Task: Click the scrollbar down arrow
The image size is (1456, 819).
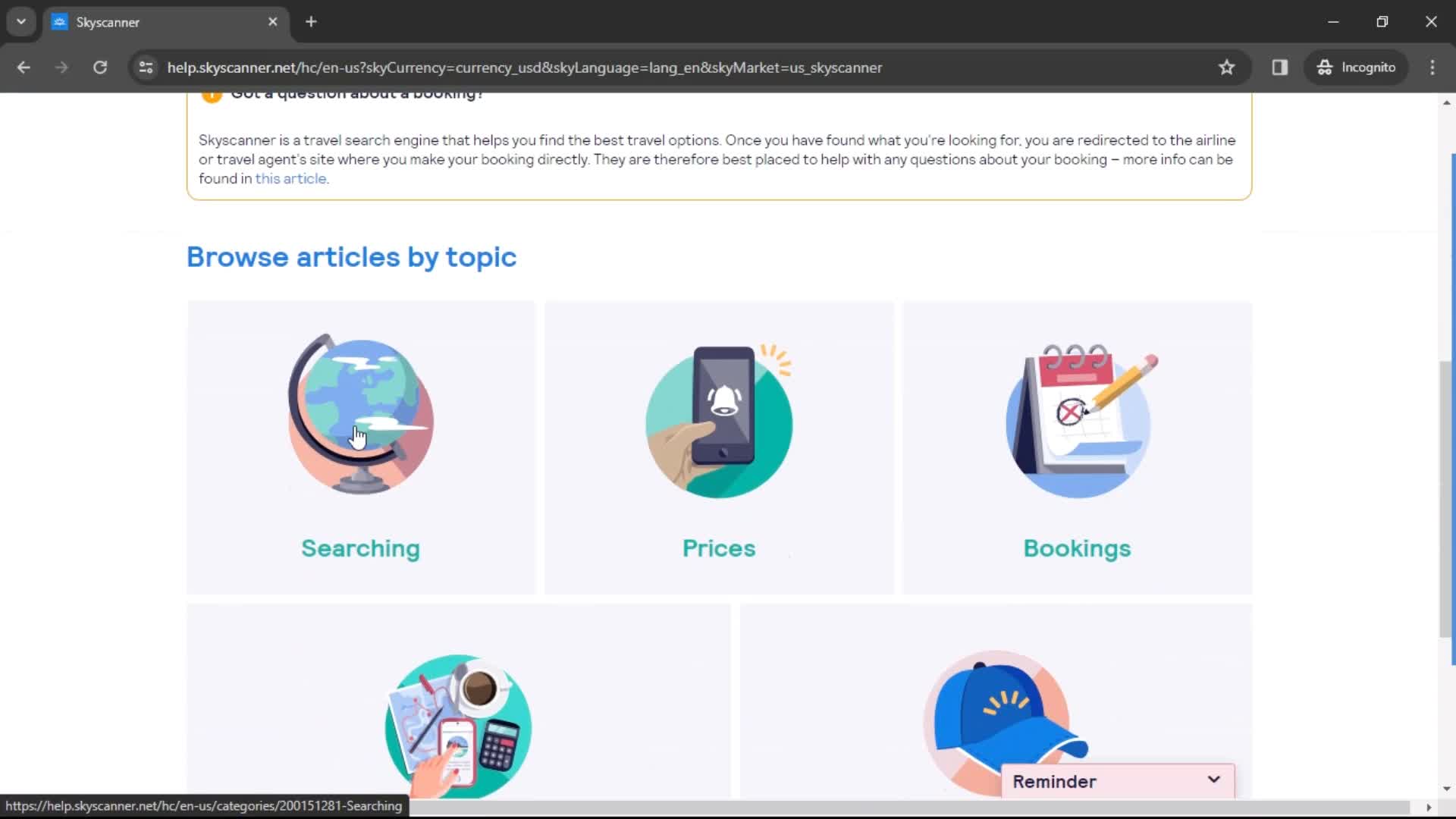Action: 1446,789
